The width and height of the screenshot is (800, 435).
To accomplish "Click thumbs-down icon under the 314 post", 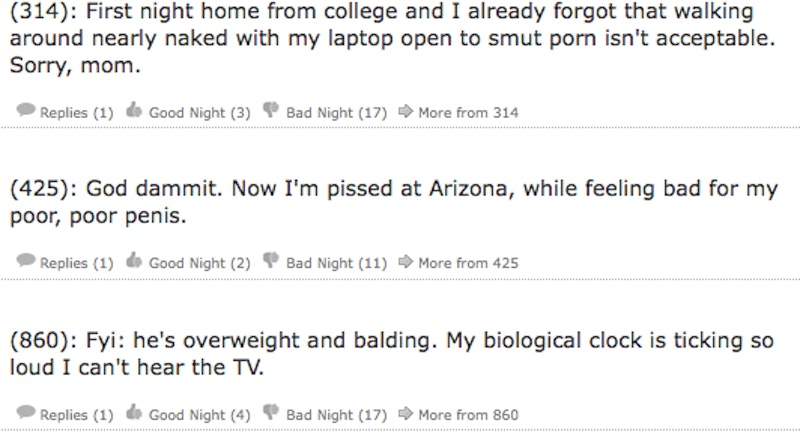I will pyautogui.click(x=271, y=112).
